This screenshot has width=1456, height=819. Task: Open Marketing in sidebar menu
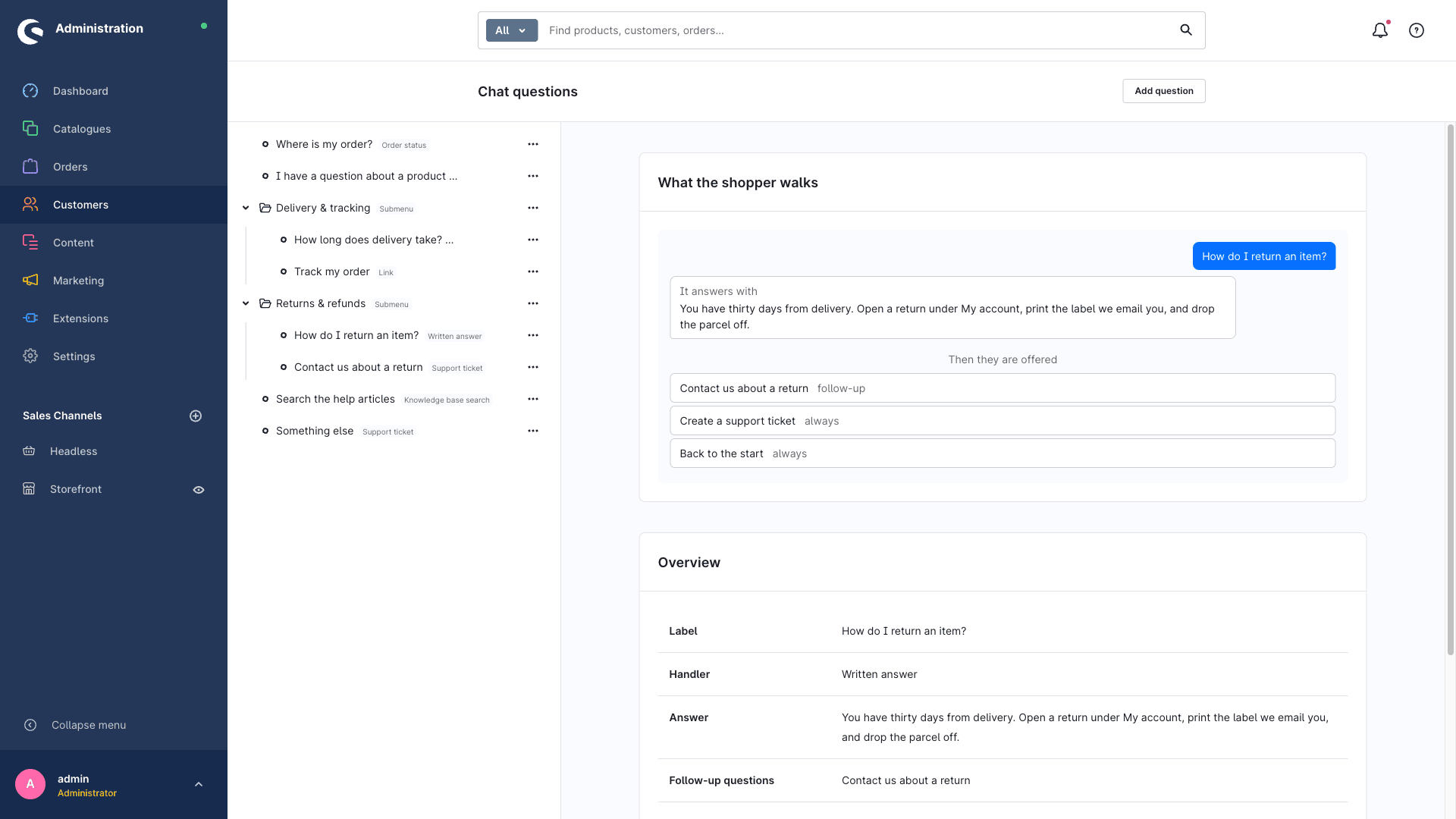click(x=114, y=281)
